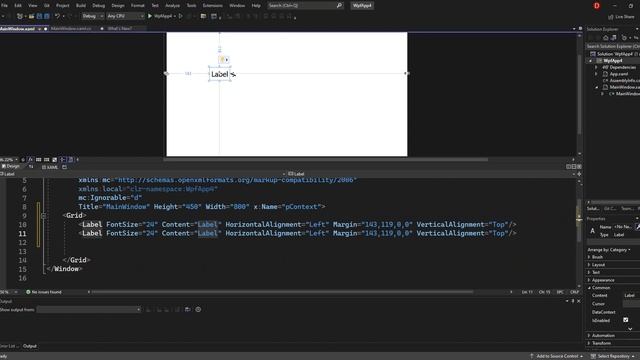Click Start Without Debugging outline play icon
This screenshot has height=360, width=640.
[x=180, y=16]
